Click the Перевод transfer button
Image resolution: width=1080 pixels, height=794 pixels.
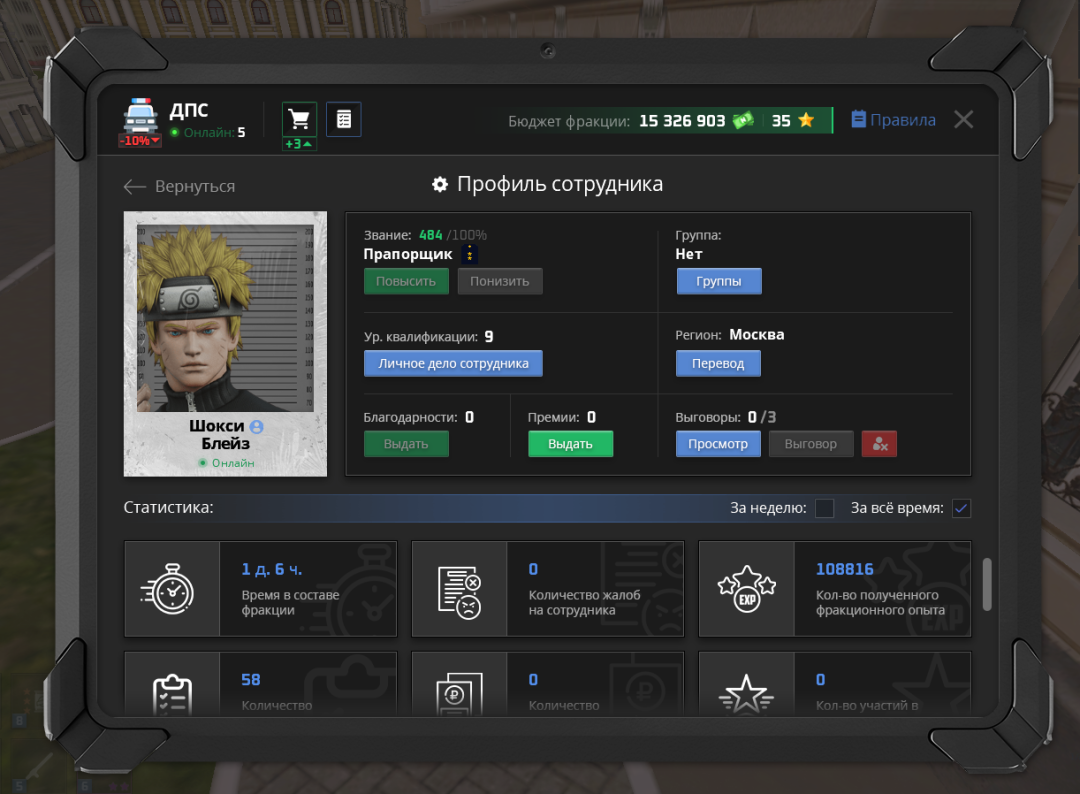click(x=718, y=364)
